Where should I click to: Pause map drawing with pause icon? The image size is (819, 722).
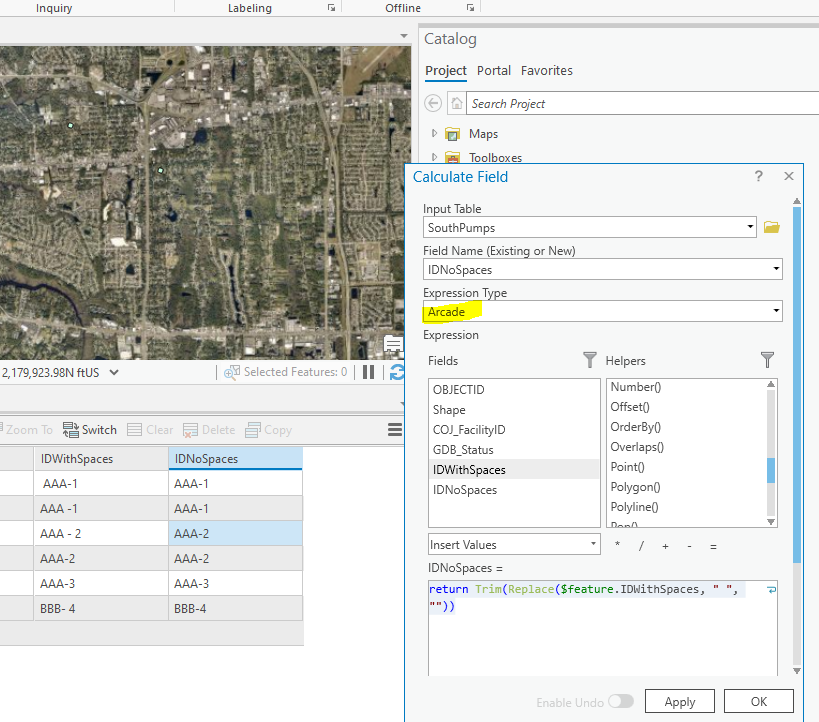click(369, 372)
